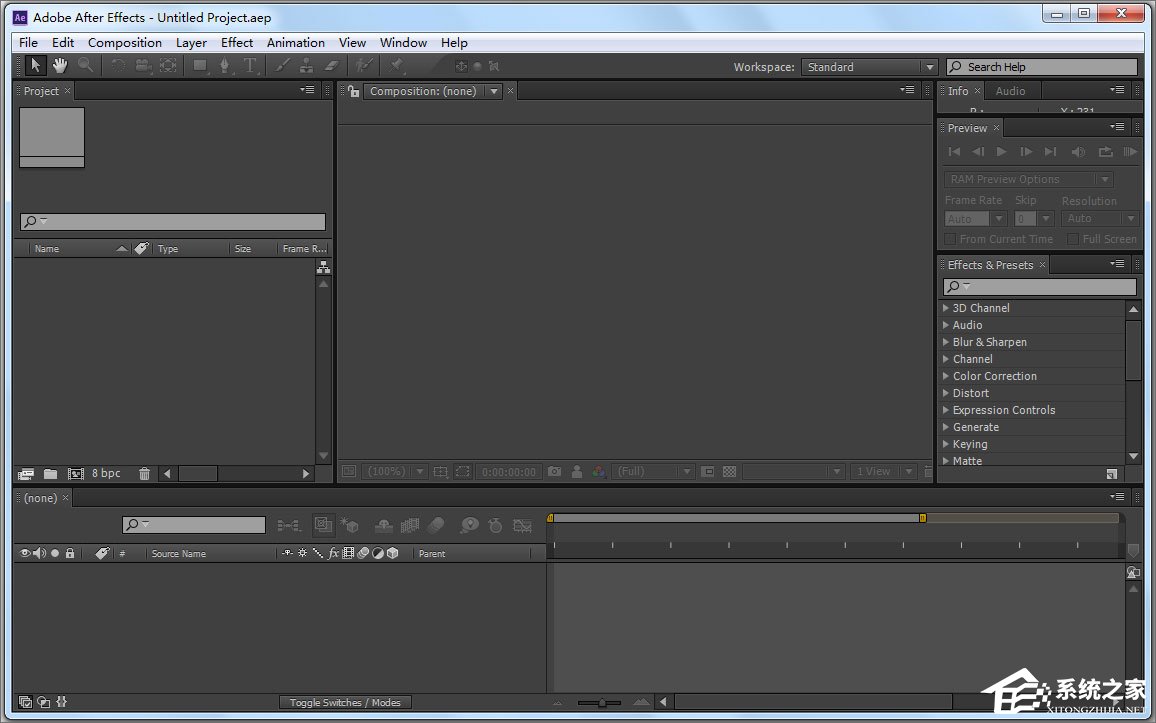Expand the Blur & Sharpen category
1156x723 pixels.
click(x=945, y=342)
